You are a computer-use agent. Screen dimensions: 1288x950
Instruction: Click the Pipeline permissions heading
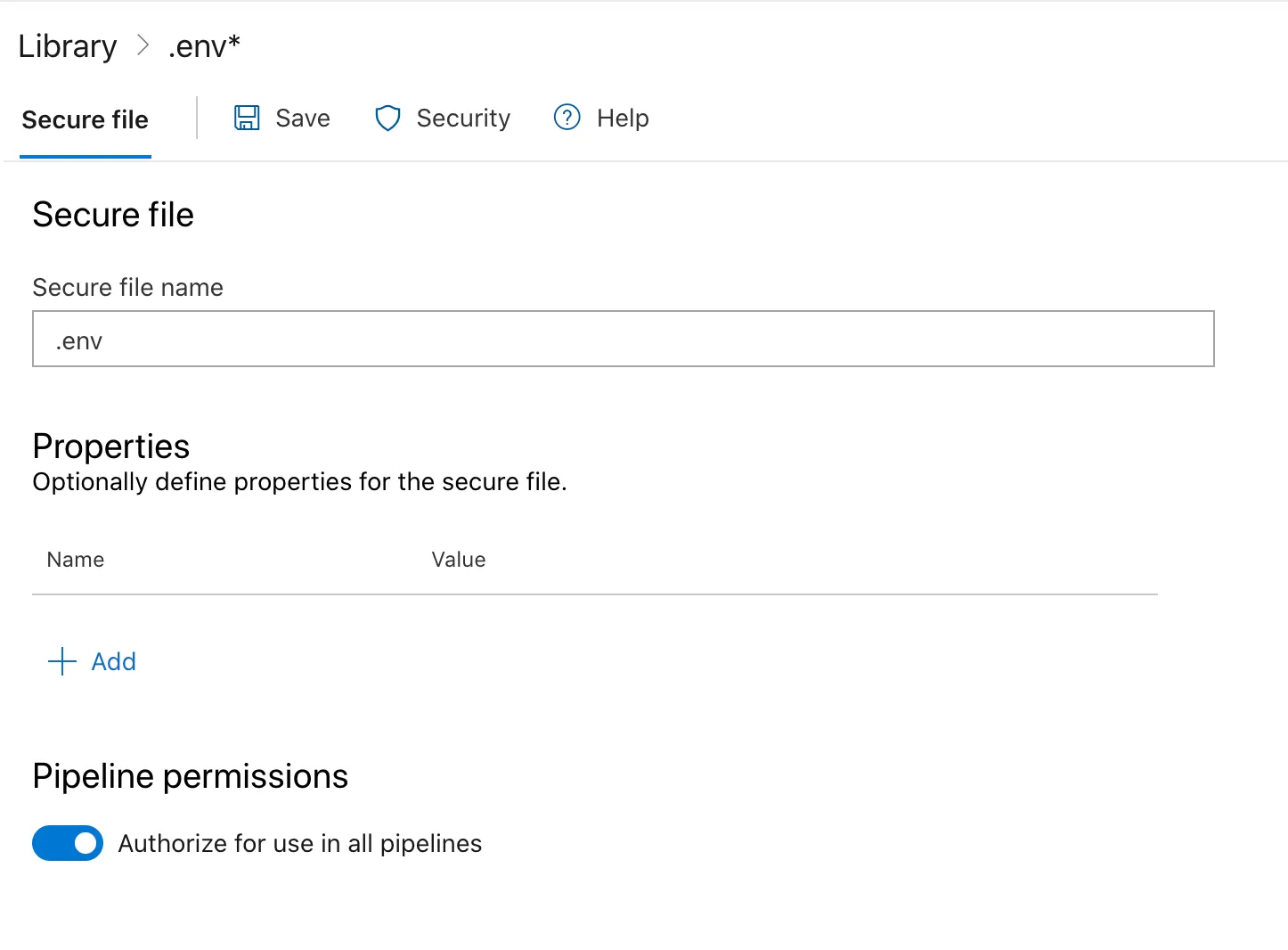click(191, 776)
